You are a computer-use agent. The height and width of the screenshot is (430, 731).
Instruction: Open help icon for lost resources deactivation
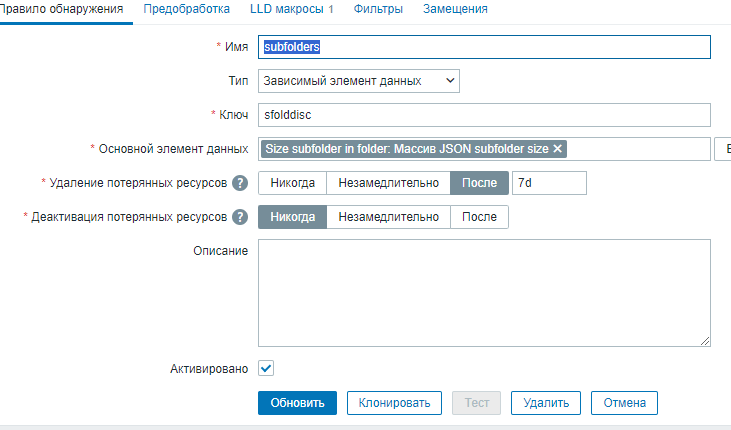pyautogui.click(x=240, y=217)
